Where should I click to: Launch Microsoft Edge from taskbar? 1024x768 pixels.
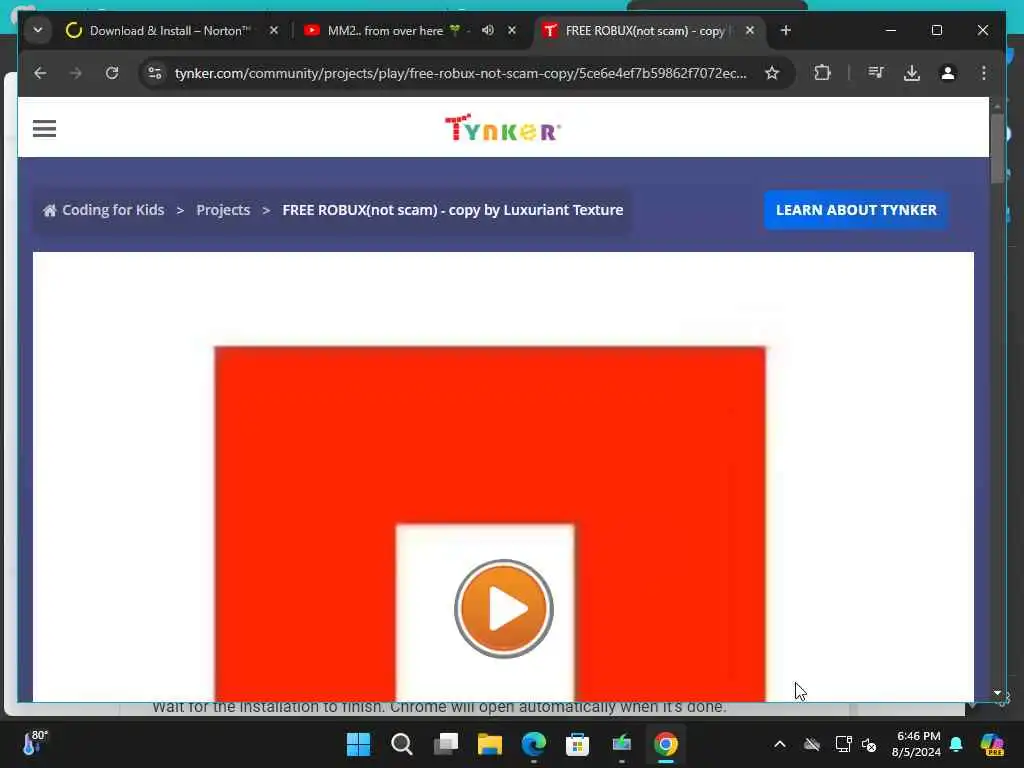tap(534, 744)
